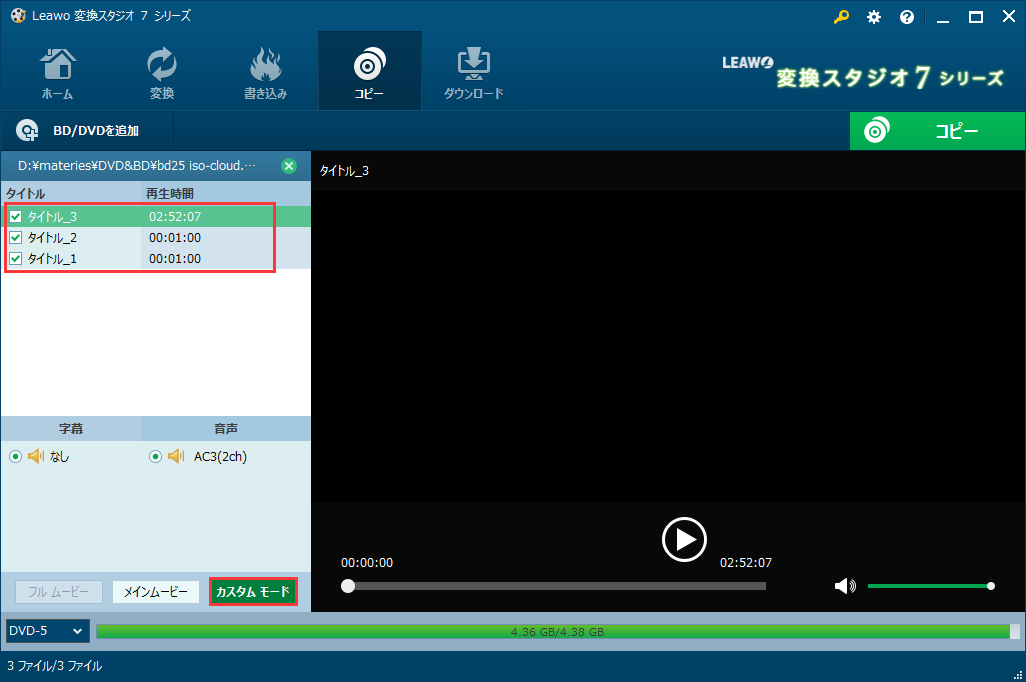Uncheck the タイトル_2 checkbox

tap(16, 237)
